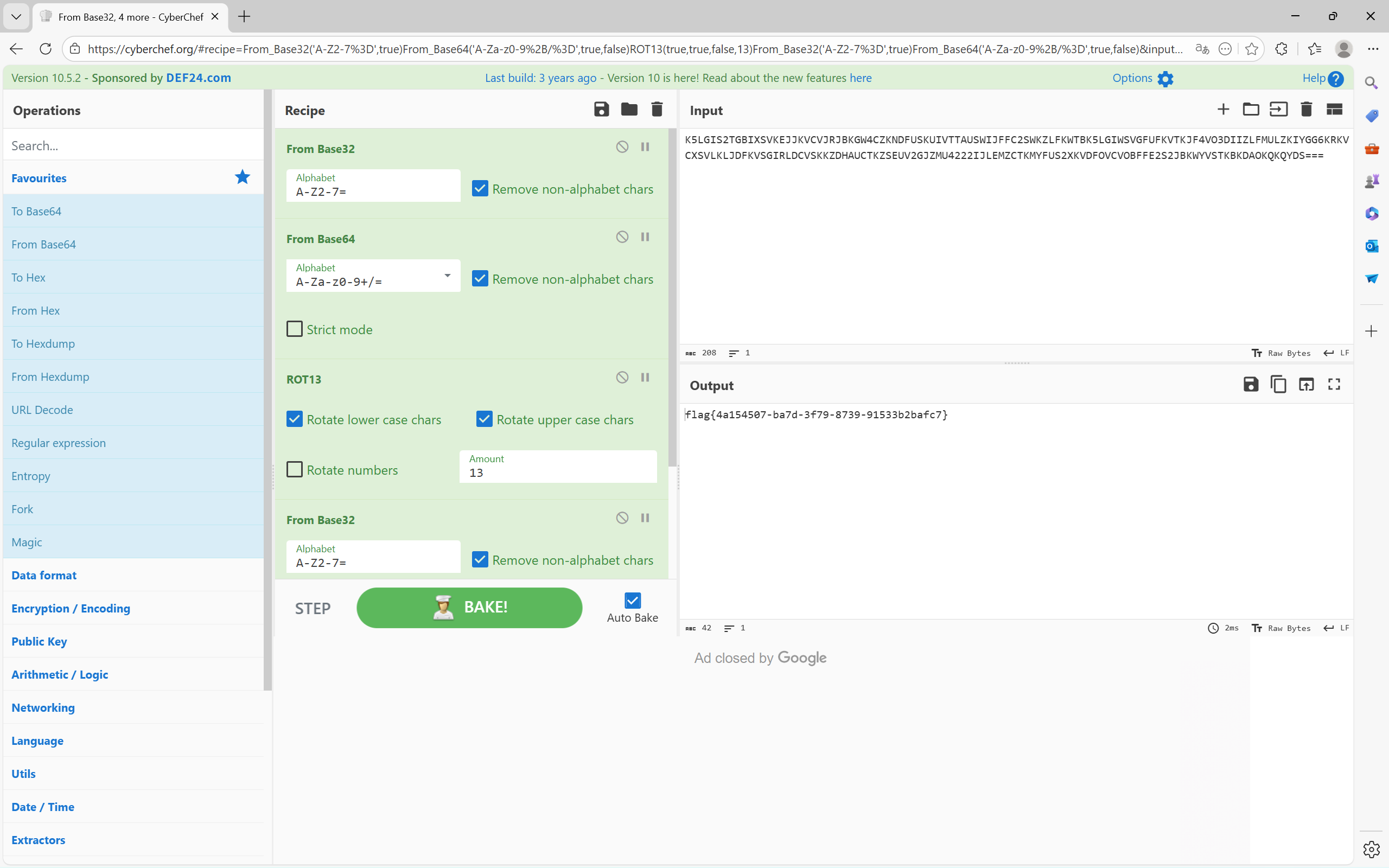
Task: Click the green BAKE! button
Action: coord(469,608)
